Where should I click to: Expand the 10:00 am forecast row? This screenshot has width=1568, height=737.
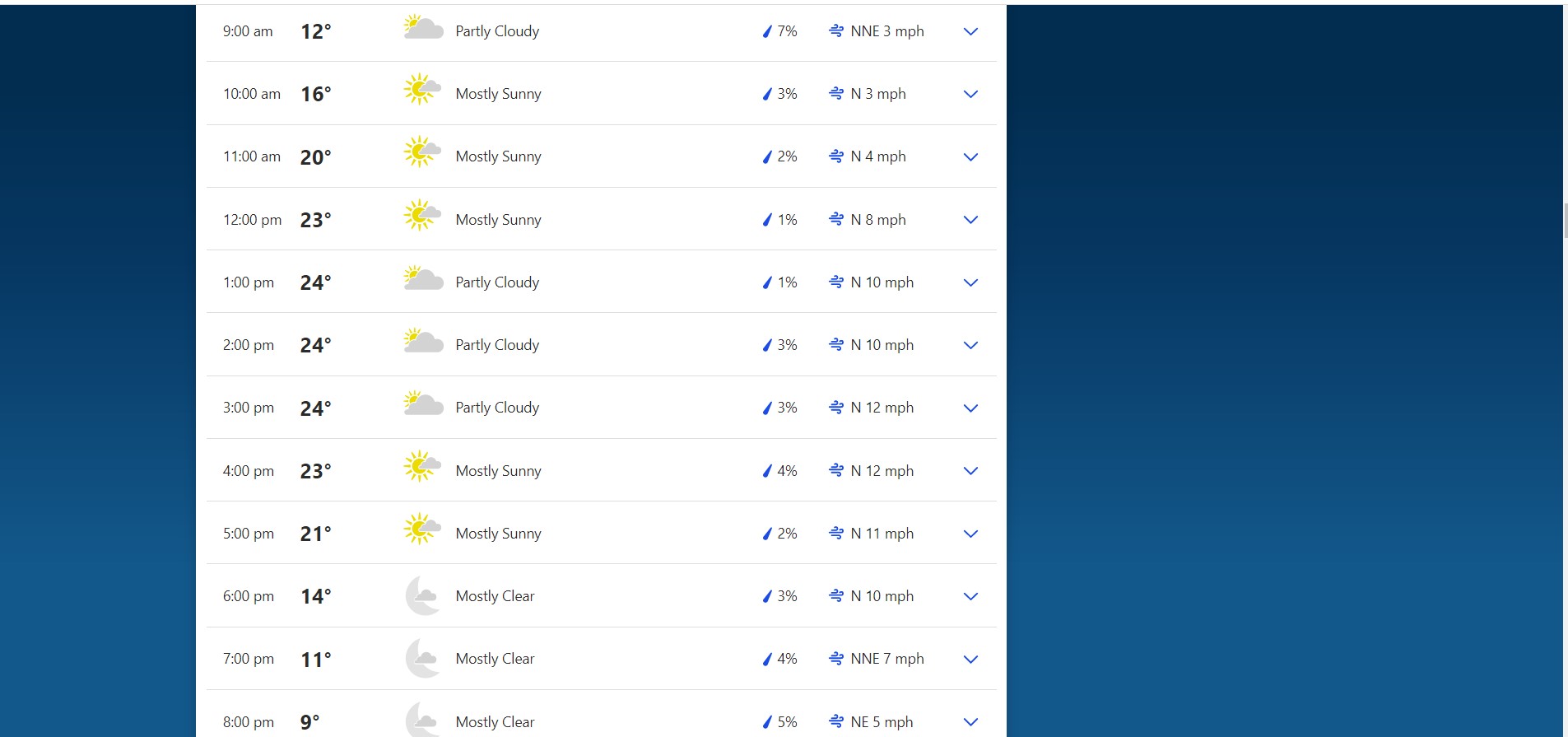[970, 94]
